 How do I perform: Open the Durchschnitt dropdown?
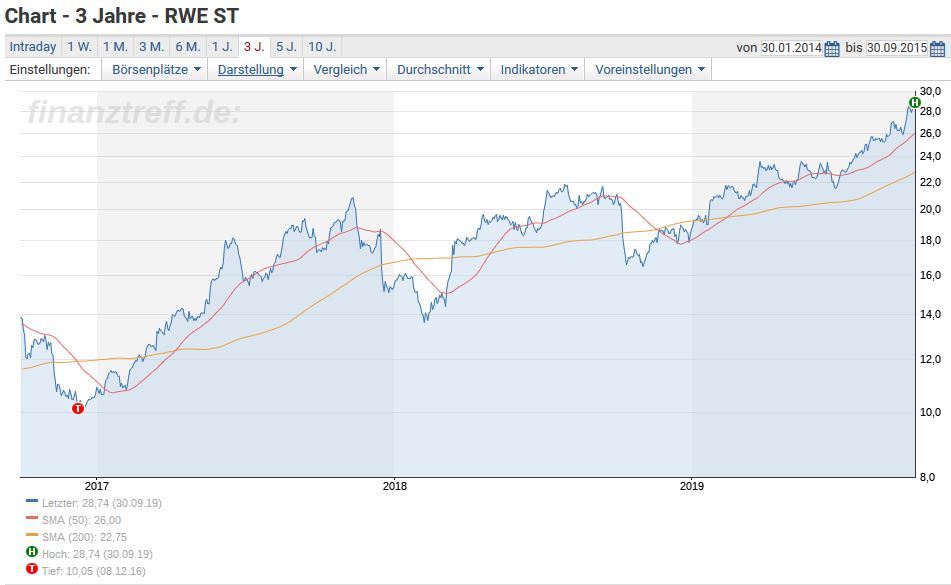coord(440,70)
